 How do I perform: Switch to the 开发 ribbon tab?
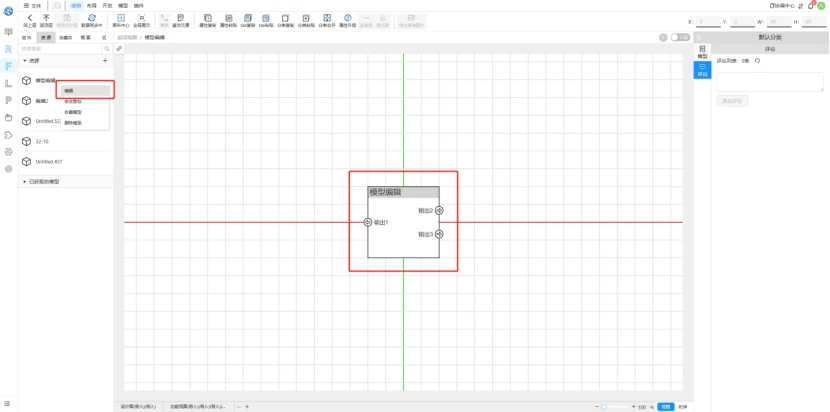tap(107, 5)
